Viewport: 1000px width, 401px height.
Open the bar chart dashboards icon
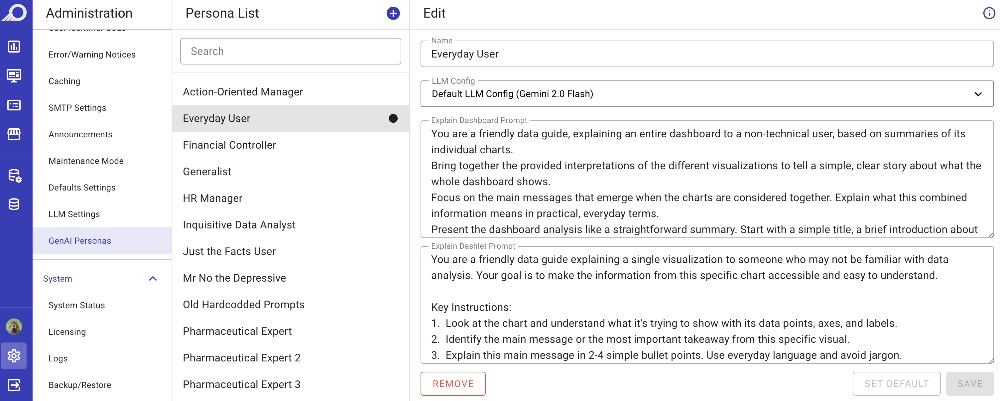[14, 47]
